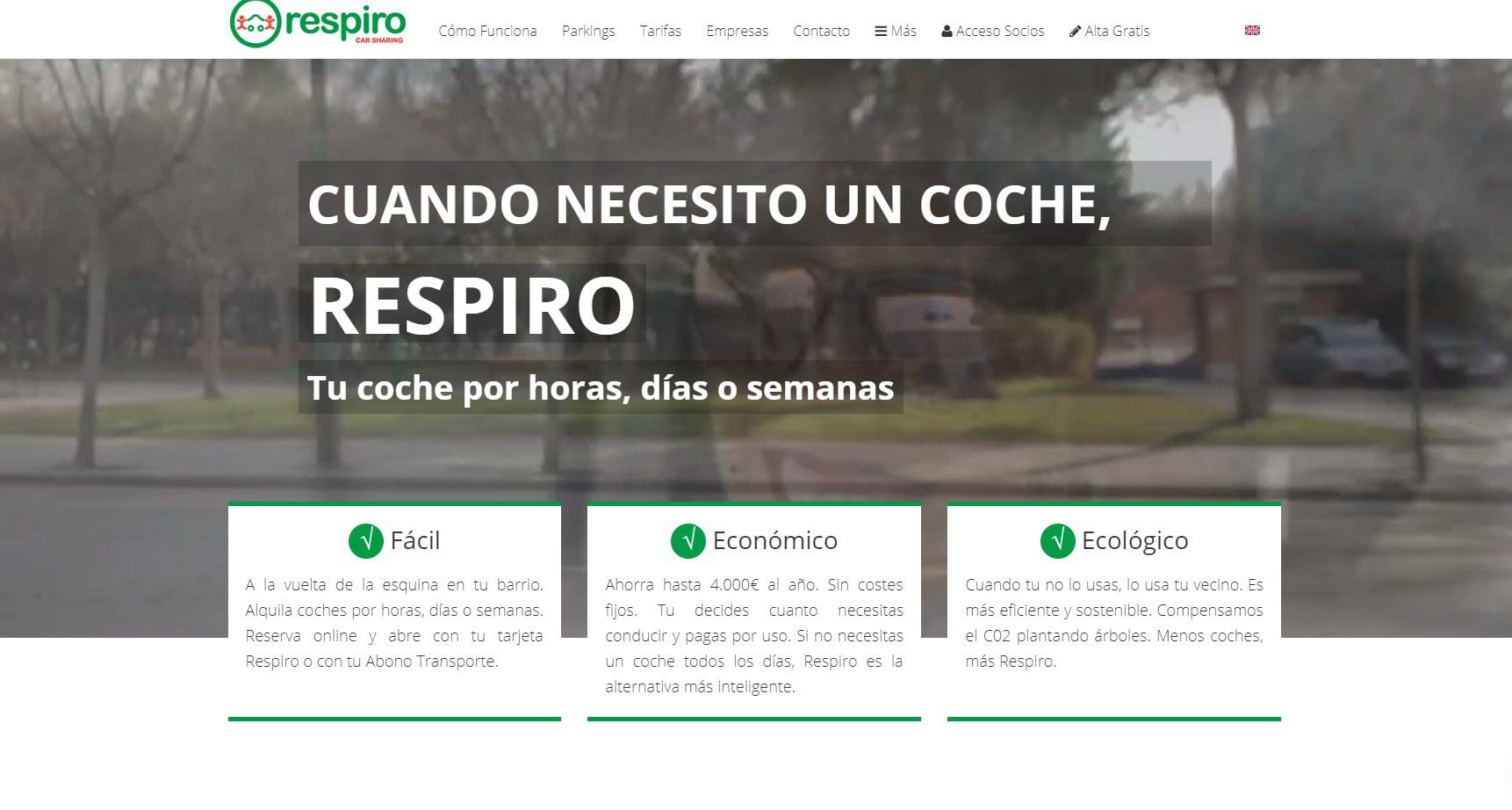Click the checkmark icon next to Económico
The height and width of the screenshot is (810, 1512).
pos(690,541)
